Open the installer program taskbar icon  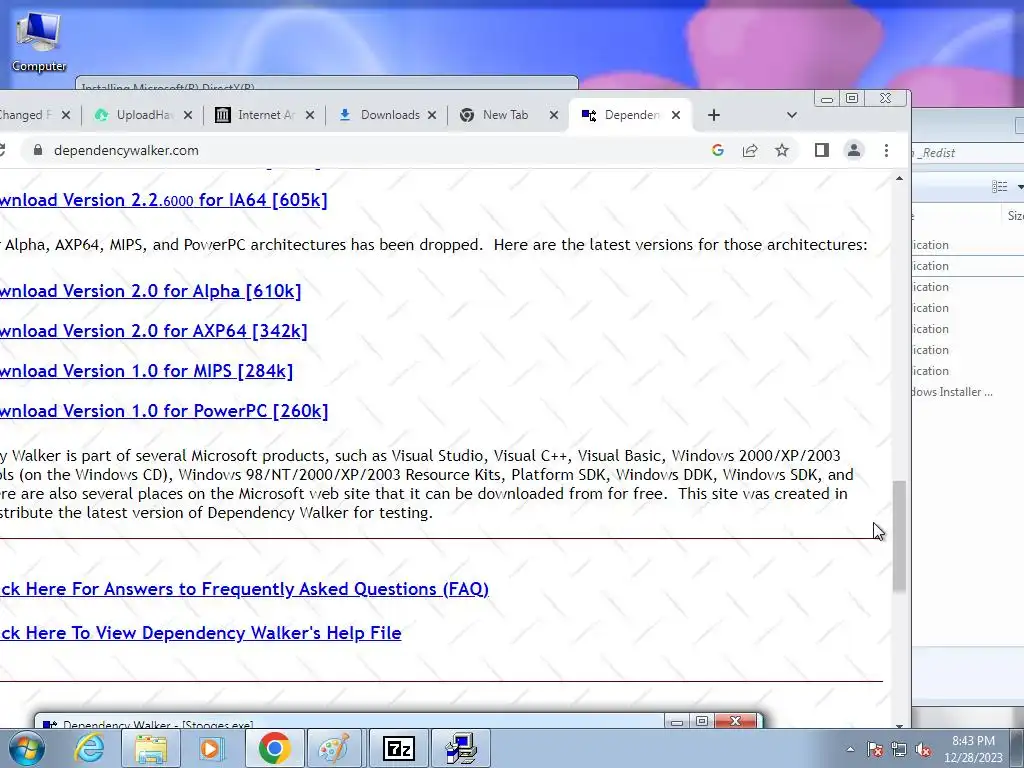[x=461, y=748]
